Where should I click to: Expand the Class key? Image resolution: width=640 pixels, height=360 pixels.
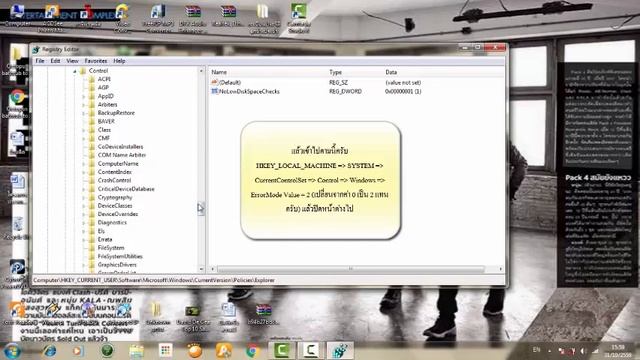84,130
